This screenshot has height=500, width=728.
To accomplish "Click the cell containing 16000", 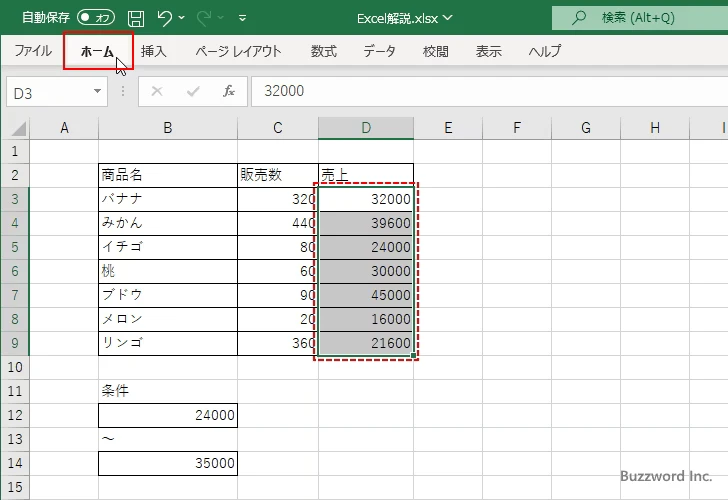I will pyautogui.click(x=366, y=319).
